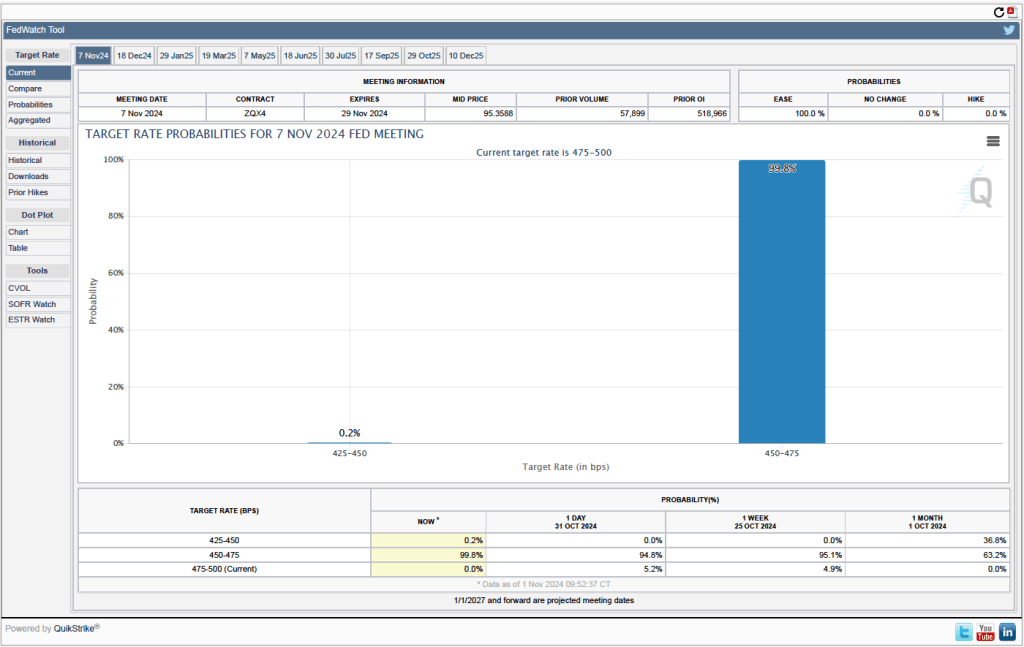1024x647 pixels.
Task: Select Aggregated in the sidebar
Action: point(29,120)
